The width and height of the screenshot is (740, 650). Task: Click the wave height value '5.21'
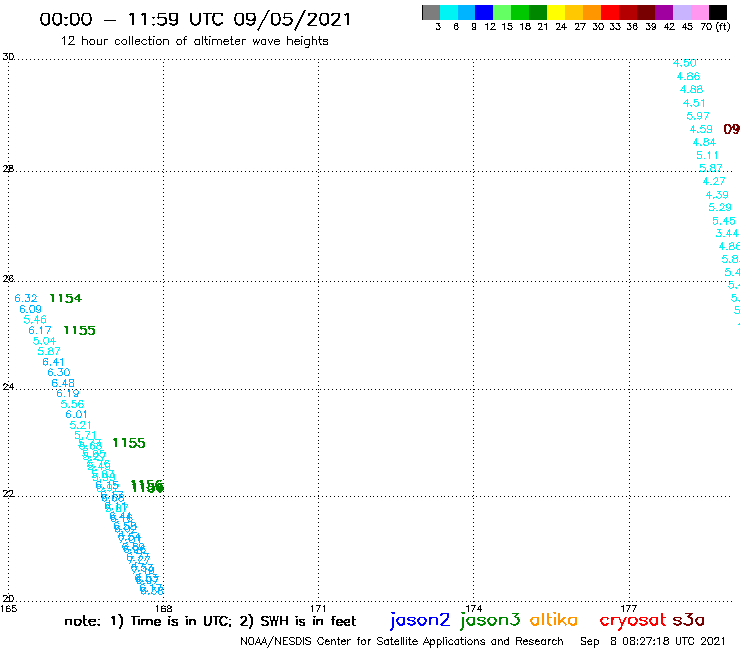80,425
